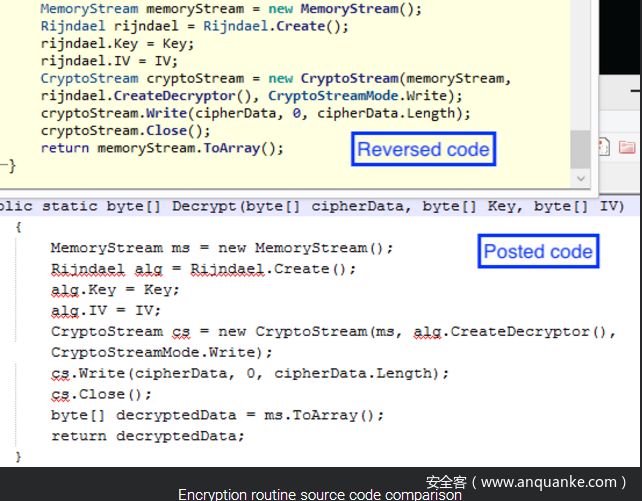Click the 'CryptoStream cs = new CryptoStream(ms,' line
642x501 pixels.
[333, 332]
